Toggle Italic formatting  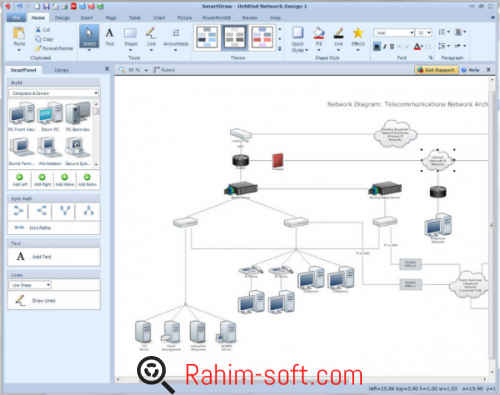[385, 46]
